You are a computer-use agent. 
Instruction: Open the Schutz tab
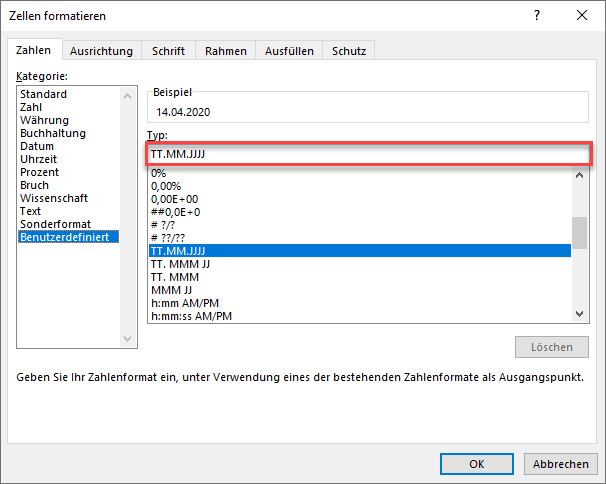(x=349, y=51)
